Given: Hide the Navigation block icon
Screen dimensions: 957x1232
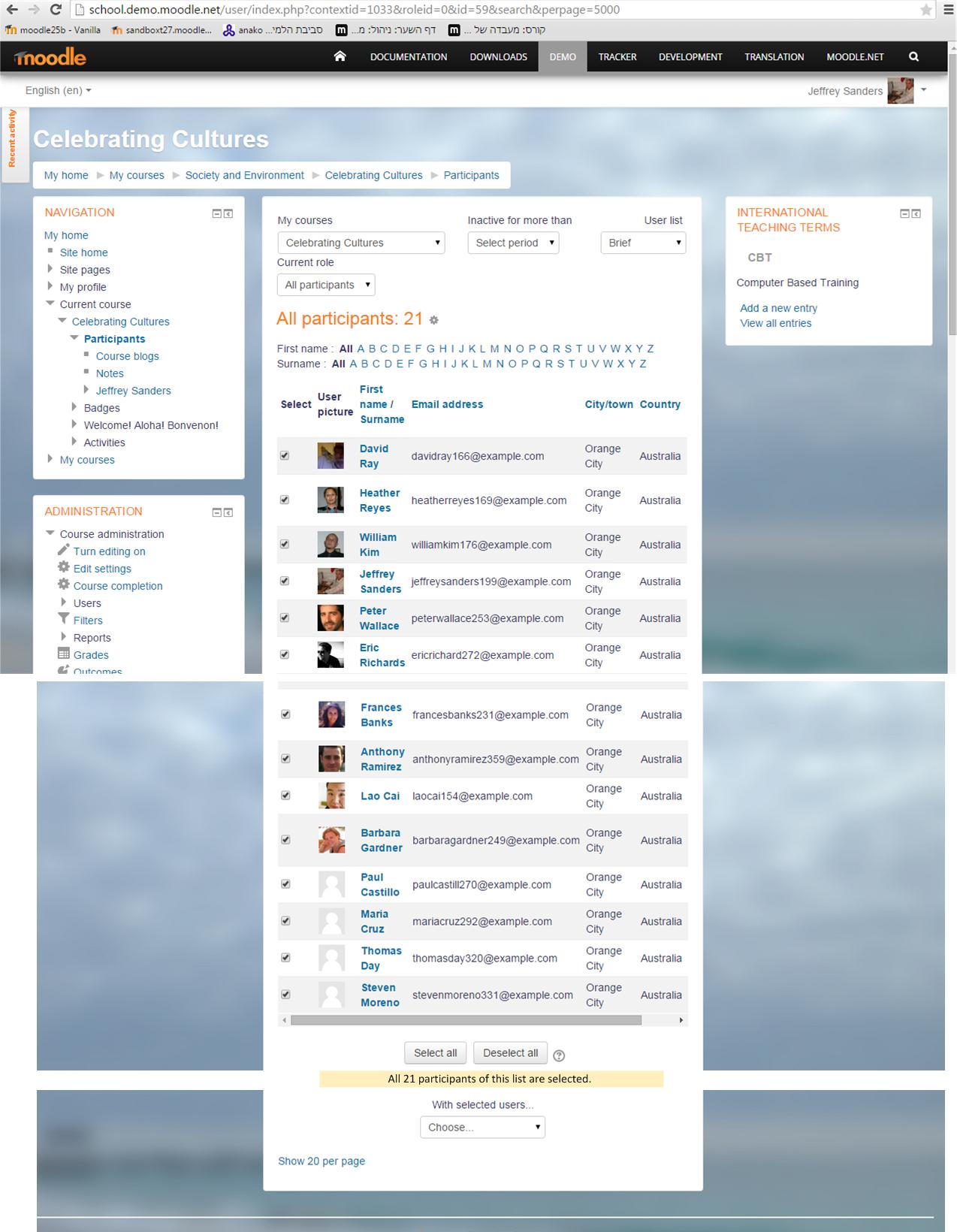Looking at the screenshot, I should (x=216, y=213).
